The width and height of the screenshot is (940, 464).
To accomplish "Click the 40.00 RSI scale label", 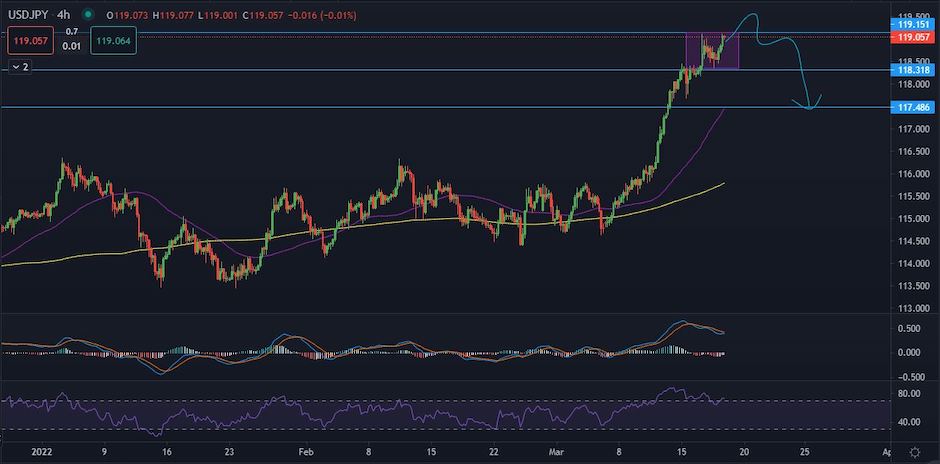I will click(x=911, y=422).
